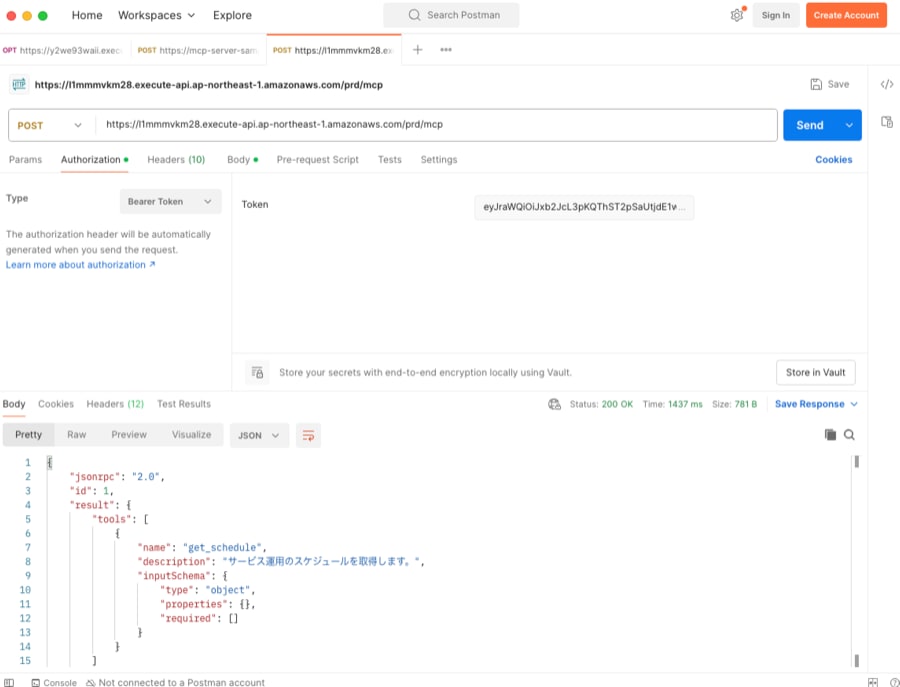Open the Console in the status bar
The width and height of the screenshot is (900, 687).
coord(54,682)
